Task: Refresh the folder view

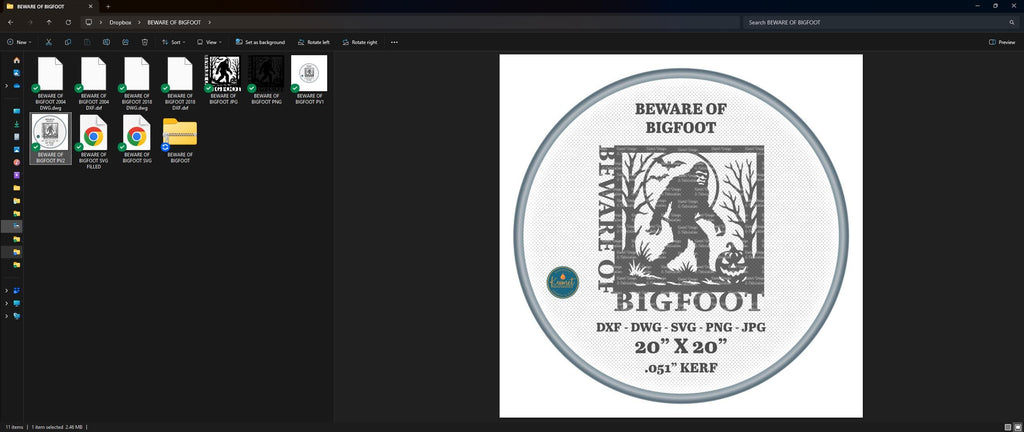Action: pyautogui.click(x=68, y=22)
